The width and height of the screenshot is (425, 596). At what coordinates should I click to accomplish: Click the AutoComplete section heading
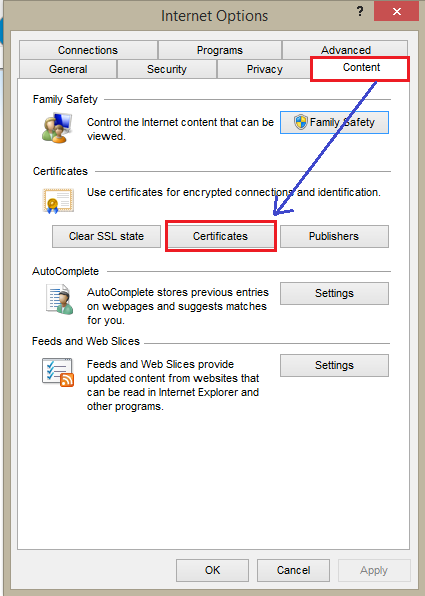65,271
